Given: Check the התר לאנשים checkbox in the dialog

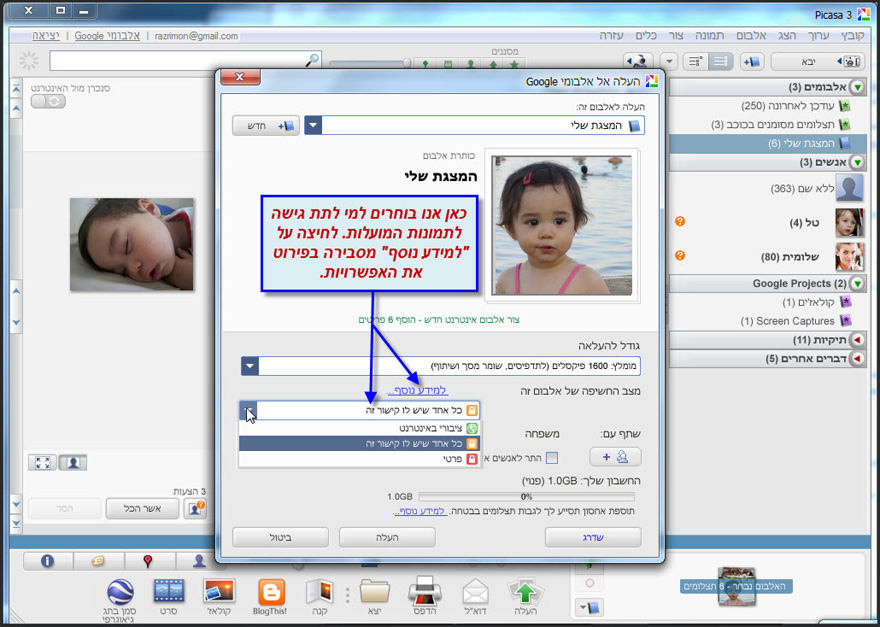Looking at the screenshot, I should 552,458.
